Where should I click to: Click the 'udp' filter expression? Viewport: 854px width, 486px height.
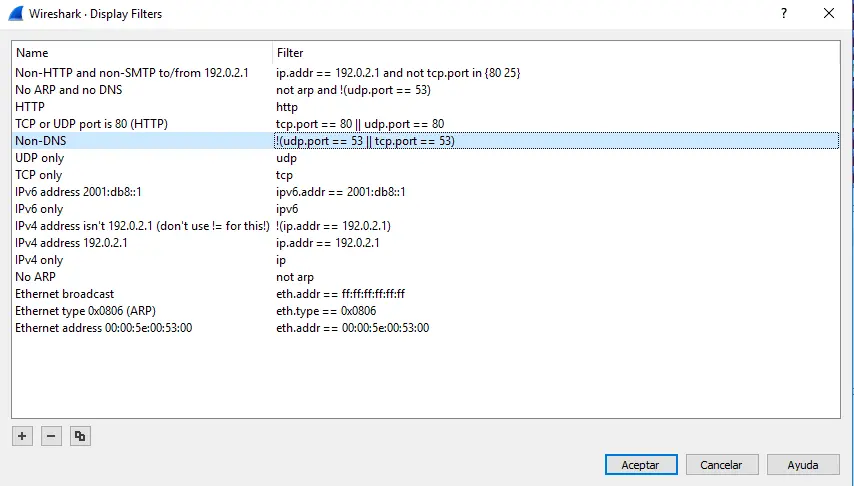[286, 158]
